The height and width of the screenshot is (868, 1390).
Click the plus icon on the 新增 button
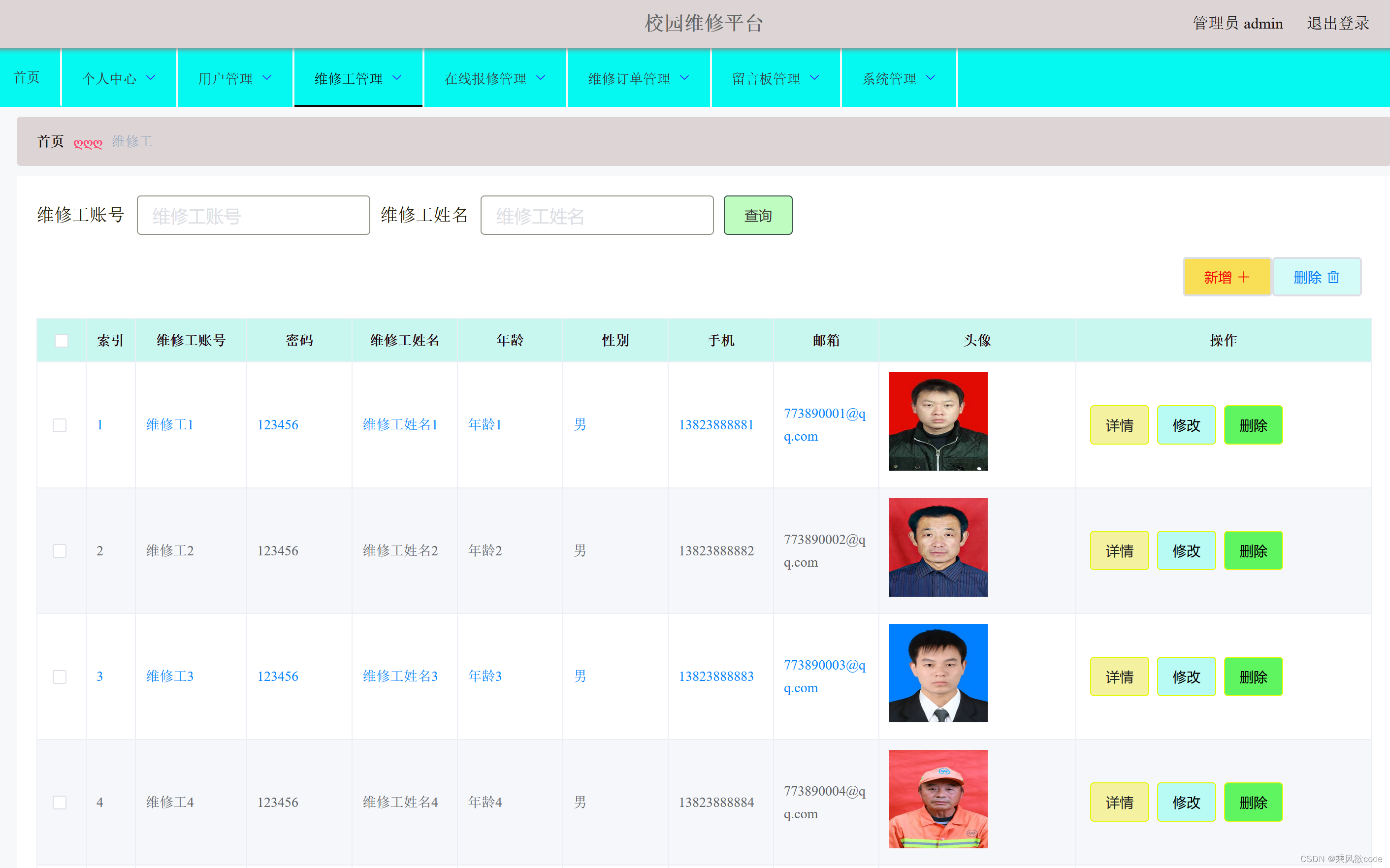pos(1244,277)
